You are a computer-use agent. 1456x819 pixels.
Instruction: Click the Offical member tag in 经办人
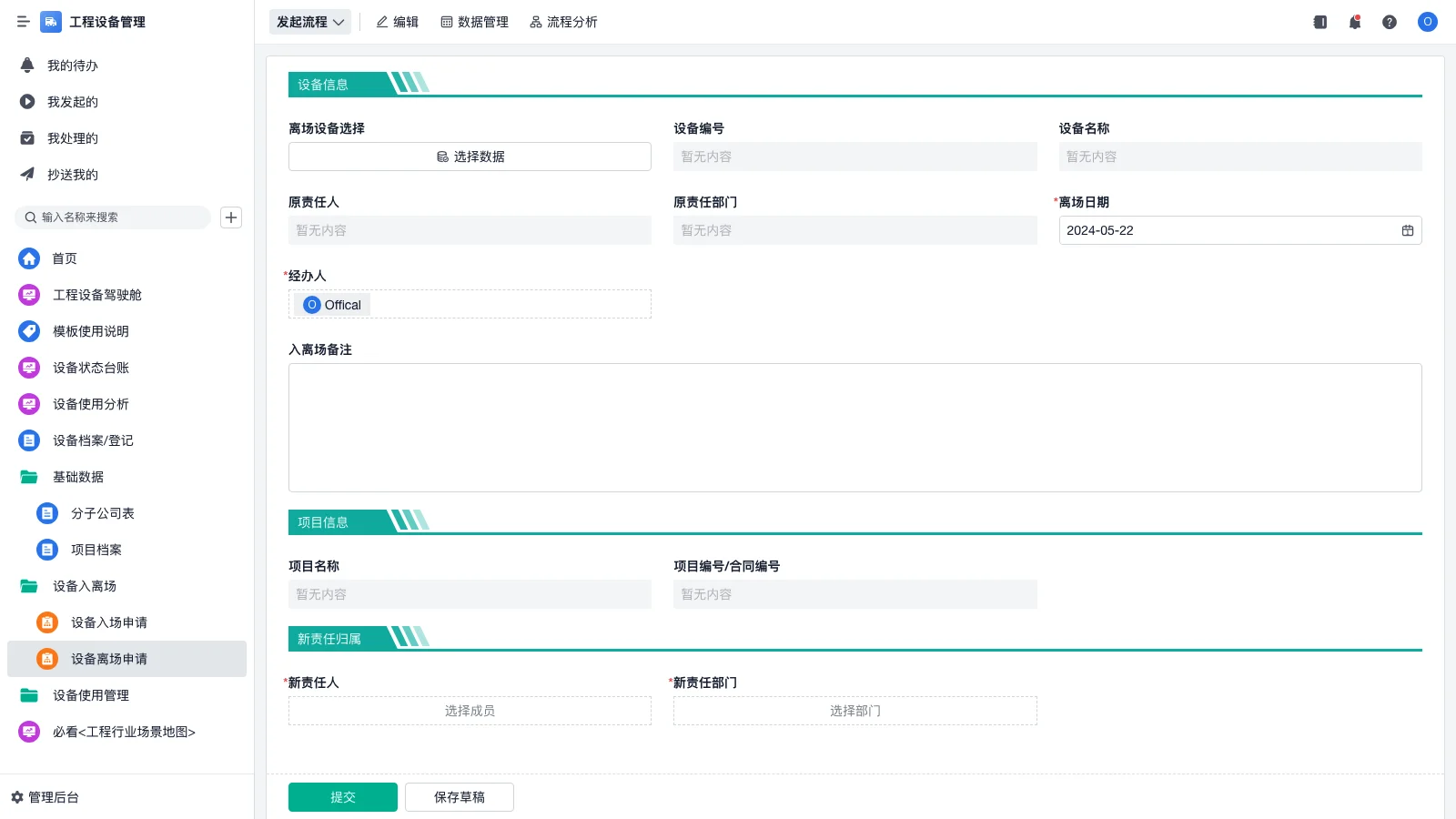point(333,305)
